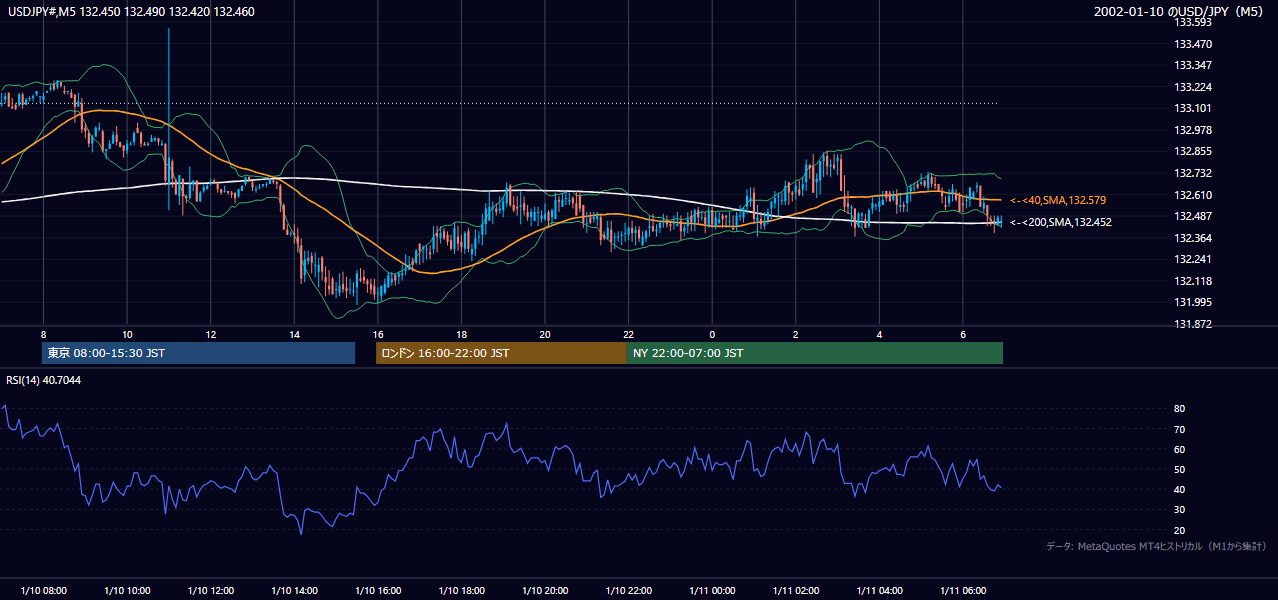The height and width of the screenshot is (600, 1278).
Task: Click the 133.470 price axis label
Action: [x=1193, y=44]
